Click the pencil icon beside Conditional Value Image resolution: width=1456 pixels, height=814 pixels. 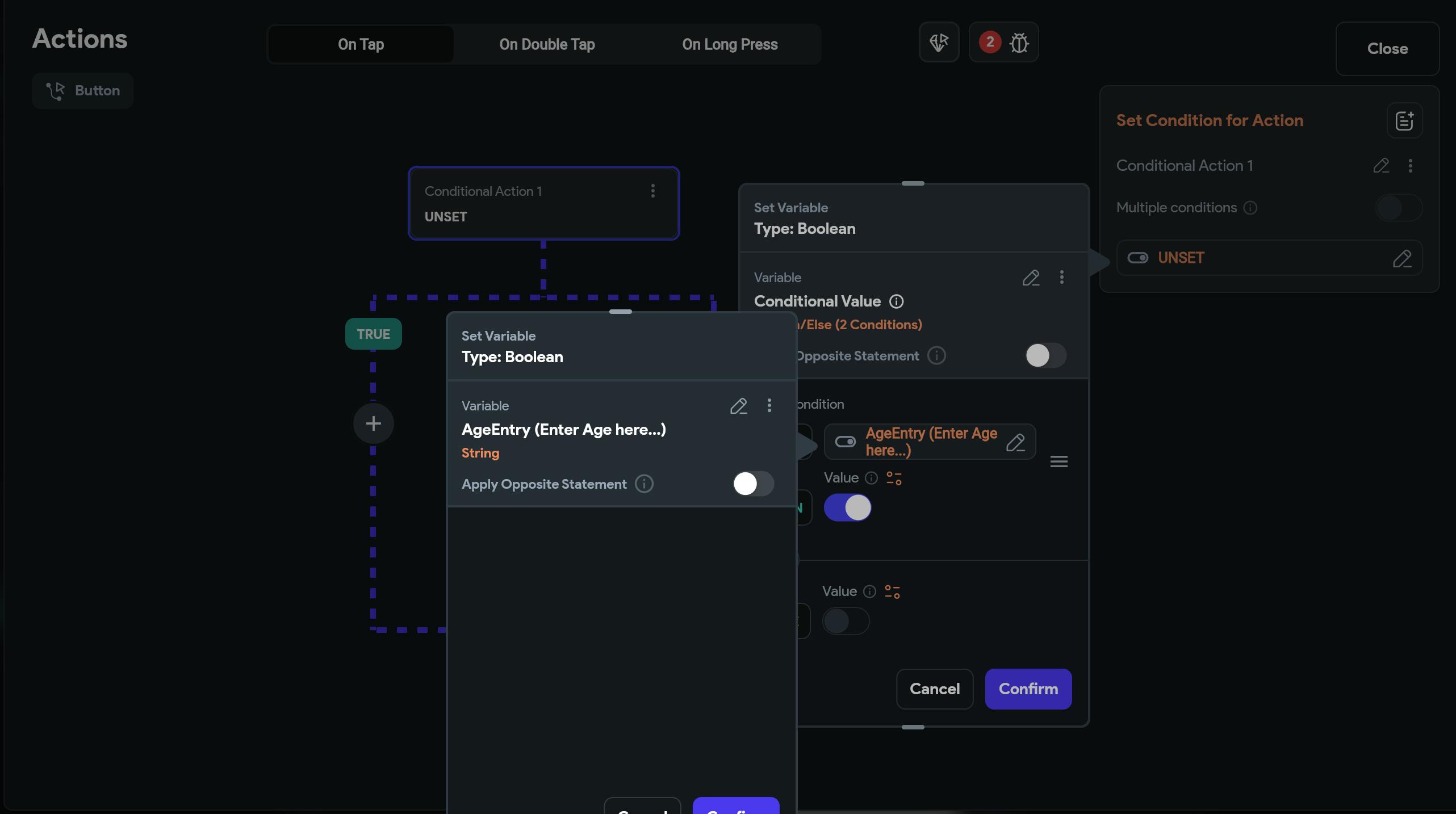tap(1031, 278)
